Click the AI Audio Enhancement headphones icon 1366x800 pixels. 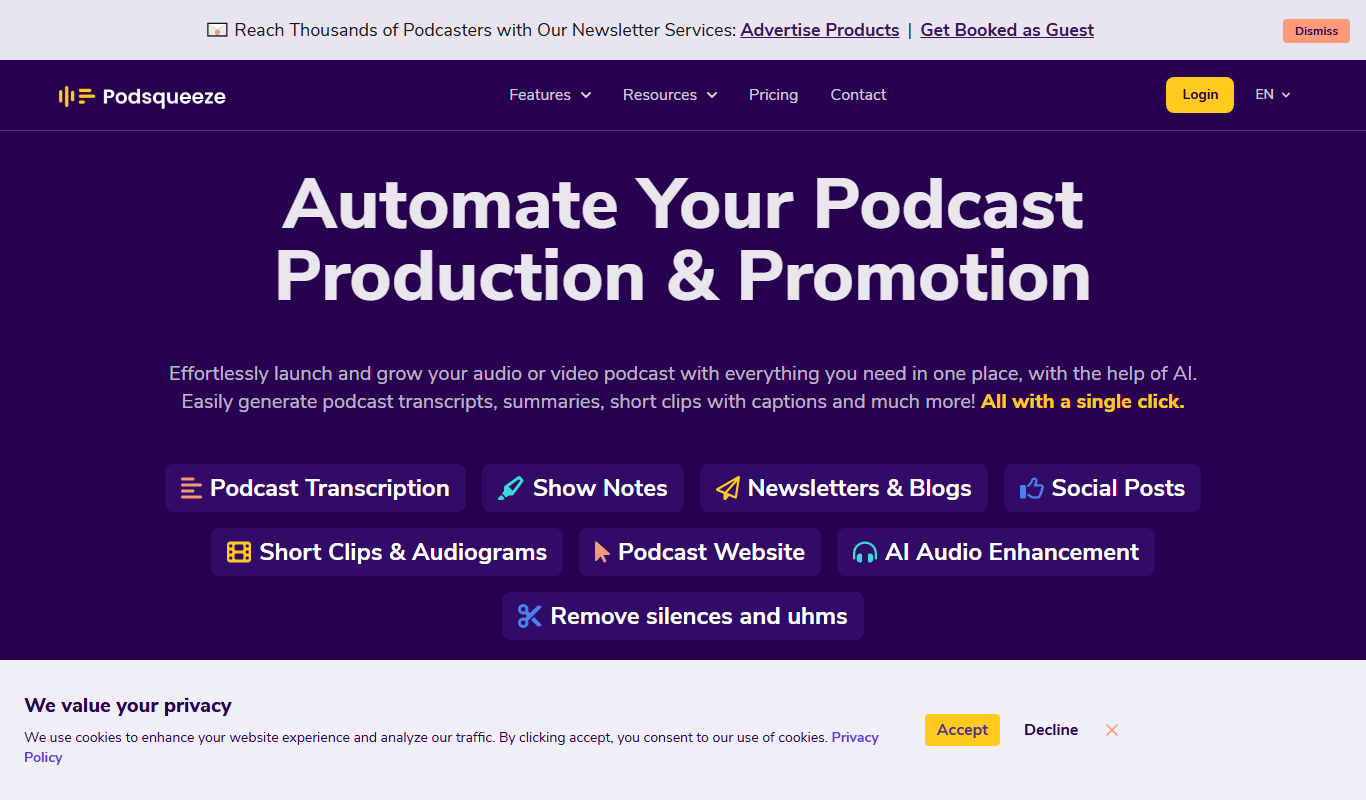(x=865, y=552)
